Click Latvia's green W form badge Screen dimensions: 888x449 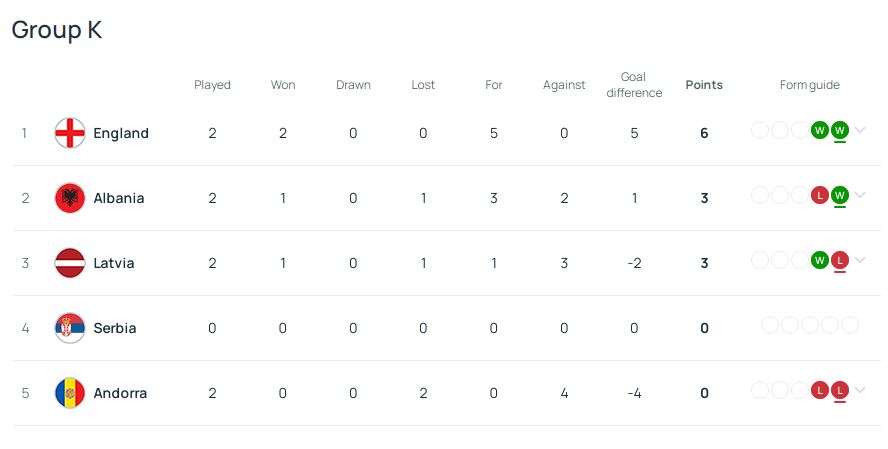(x=819, y=260)
